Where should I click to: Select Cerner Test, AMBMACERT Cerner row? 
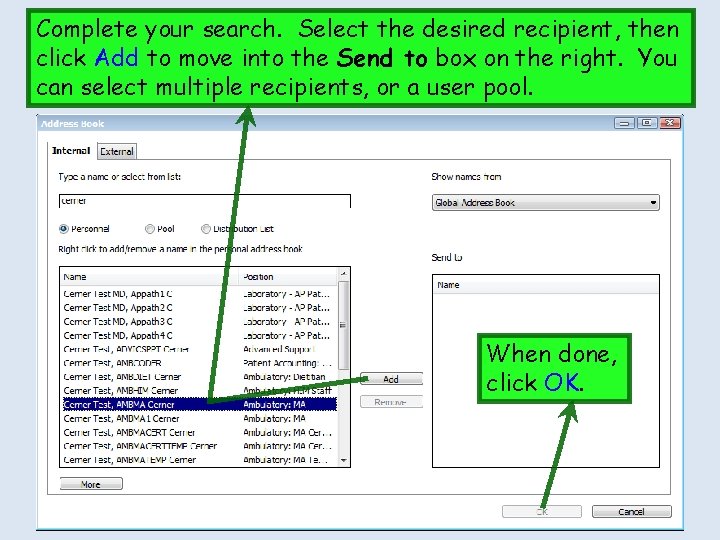click(199, 433)
